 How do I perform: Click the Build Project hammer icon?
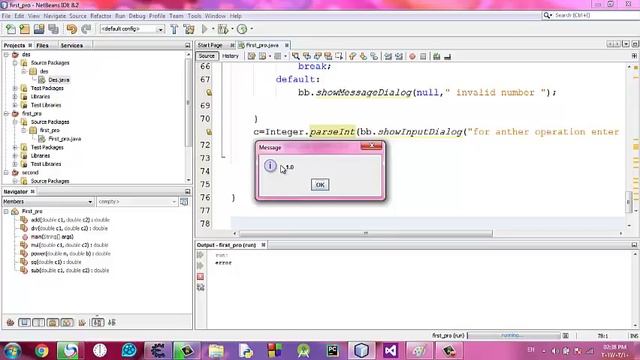pos(174,29)
